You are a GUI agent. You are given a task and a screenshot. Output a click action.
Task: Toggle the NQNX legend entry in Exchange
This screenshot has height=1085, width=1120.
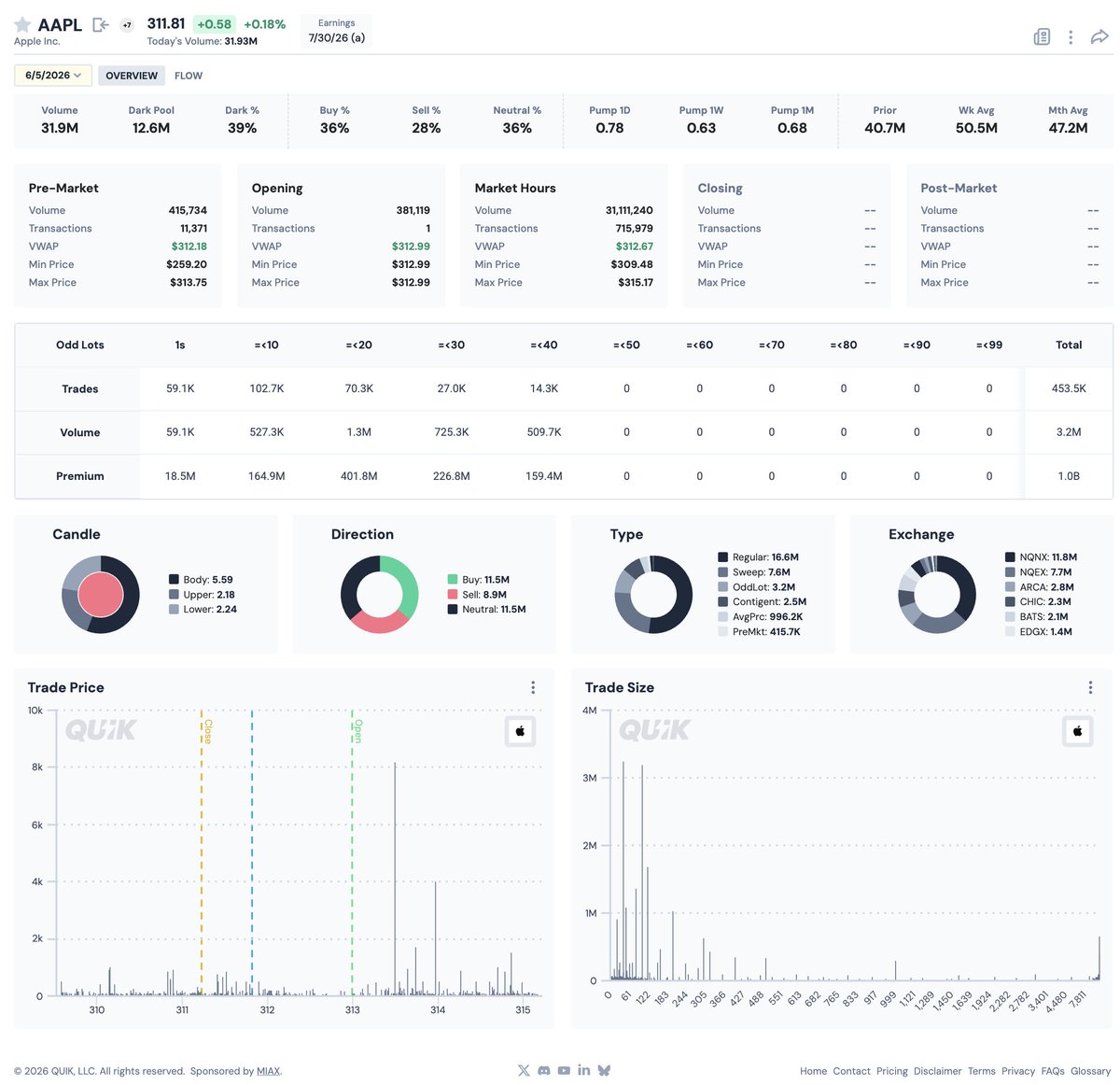point(1041,557)
